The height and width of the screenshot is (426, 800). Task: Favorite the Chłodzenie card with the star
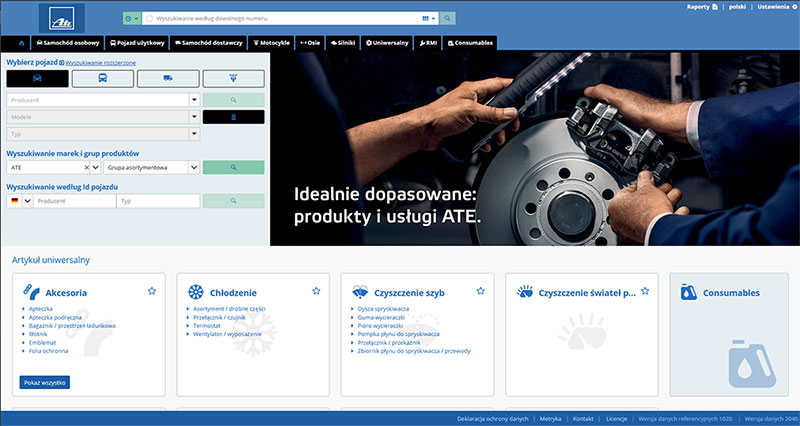pyautogui.click(x=316, y=291)
